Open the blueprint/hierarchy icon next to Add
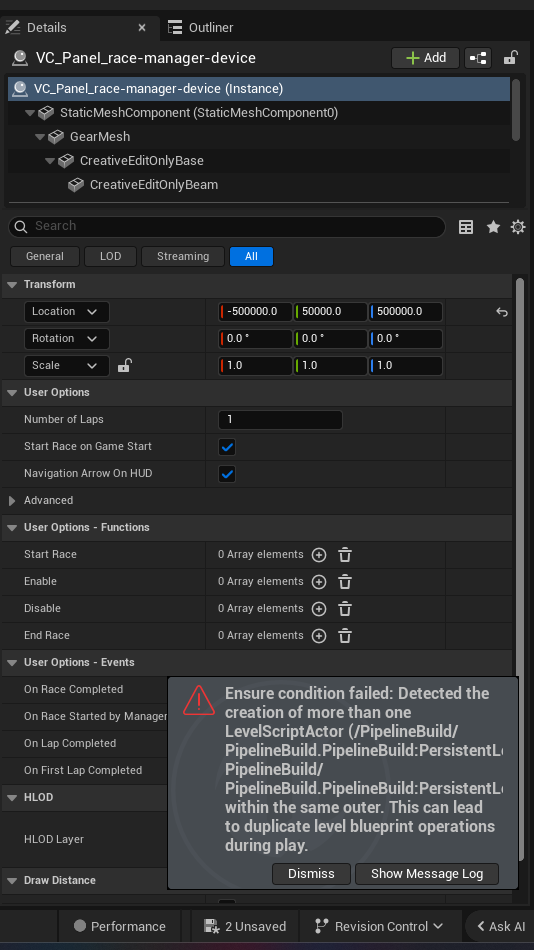 point(478,58)
